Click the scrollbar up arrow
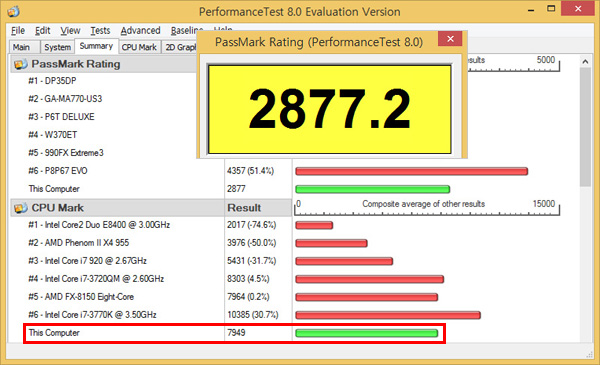This screenshot has height=365, width=600. 585,61
